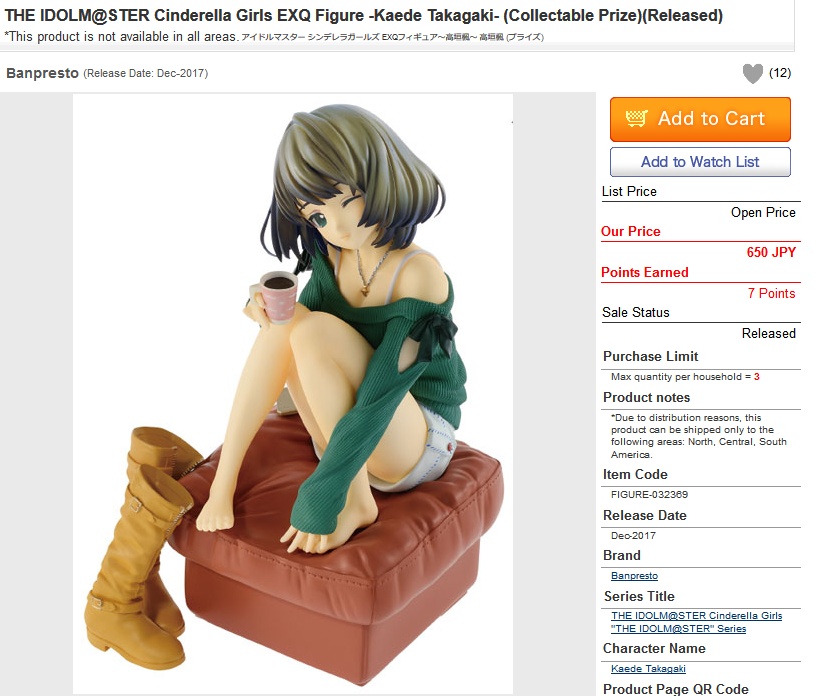Click the Product notes heading
The height and width of the screenshot is (696, 837).
(x=646, y=398)
